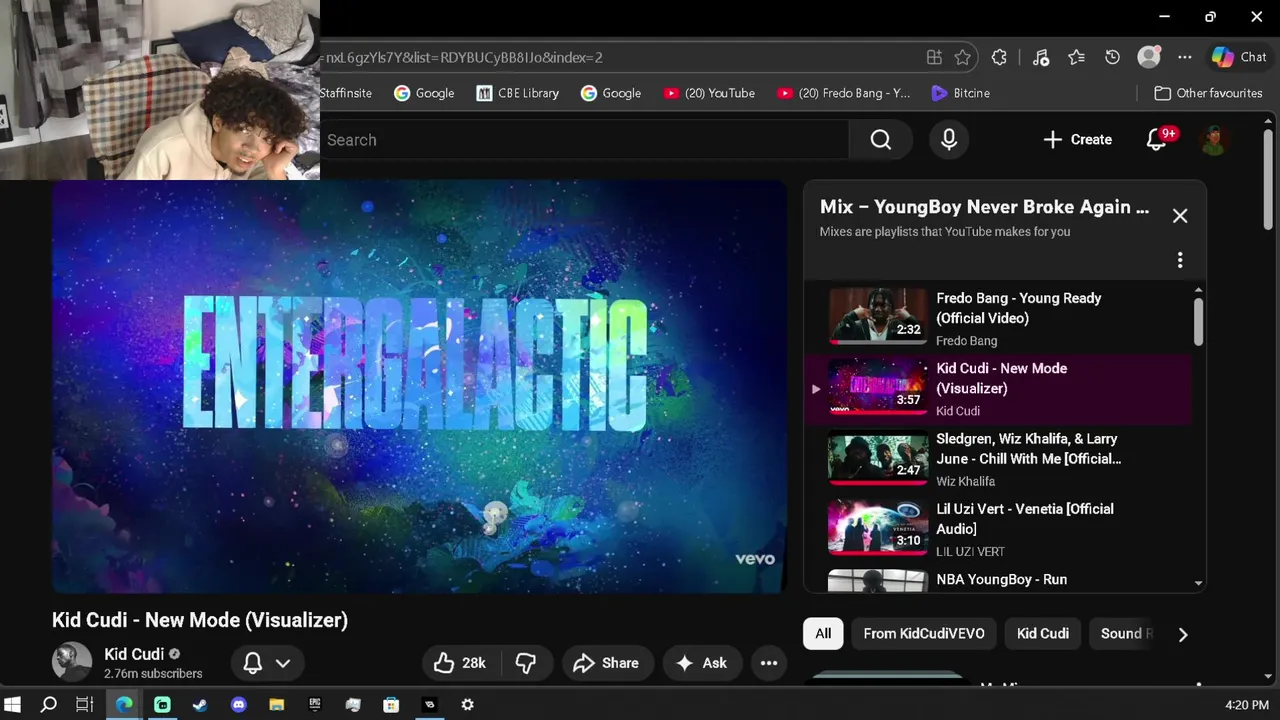This screenshot has width=1280, height=720.
Task: Open Edge profile avatar
Action: click(x=1149, y=58)
